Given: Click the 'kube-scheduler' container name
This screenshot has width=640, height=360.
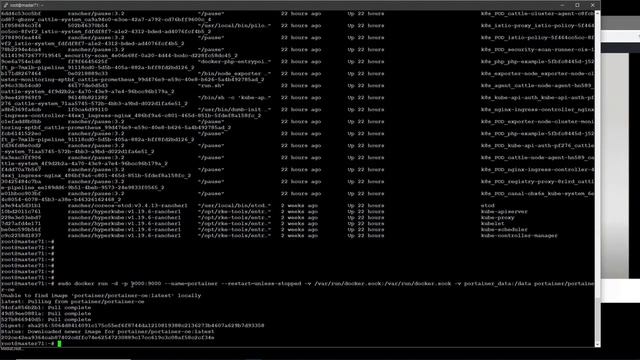Looking at the screenshot, I should click(x=504, y=230).
